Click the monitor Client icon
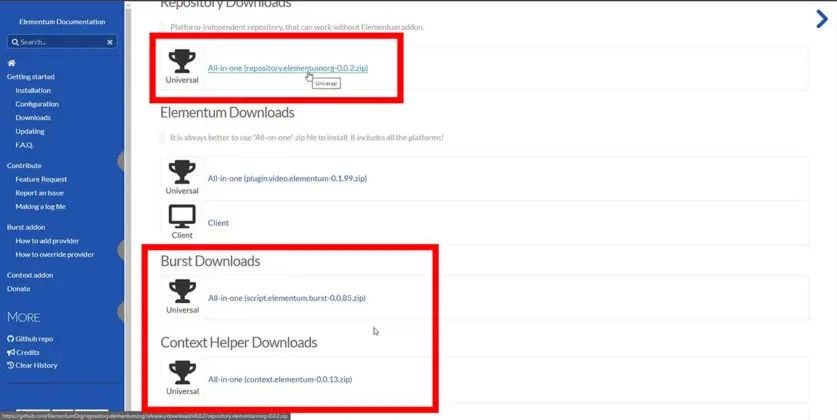 [x=182, y=216]
